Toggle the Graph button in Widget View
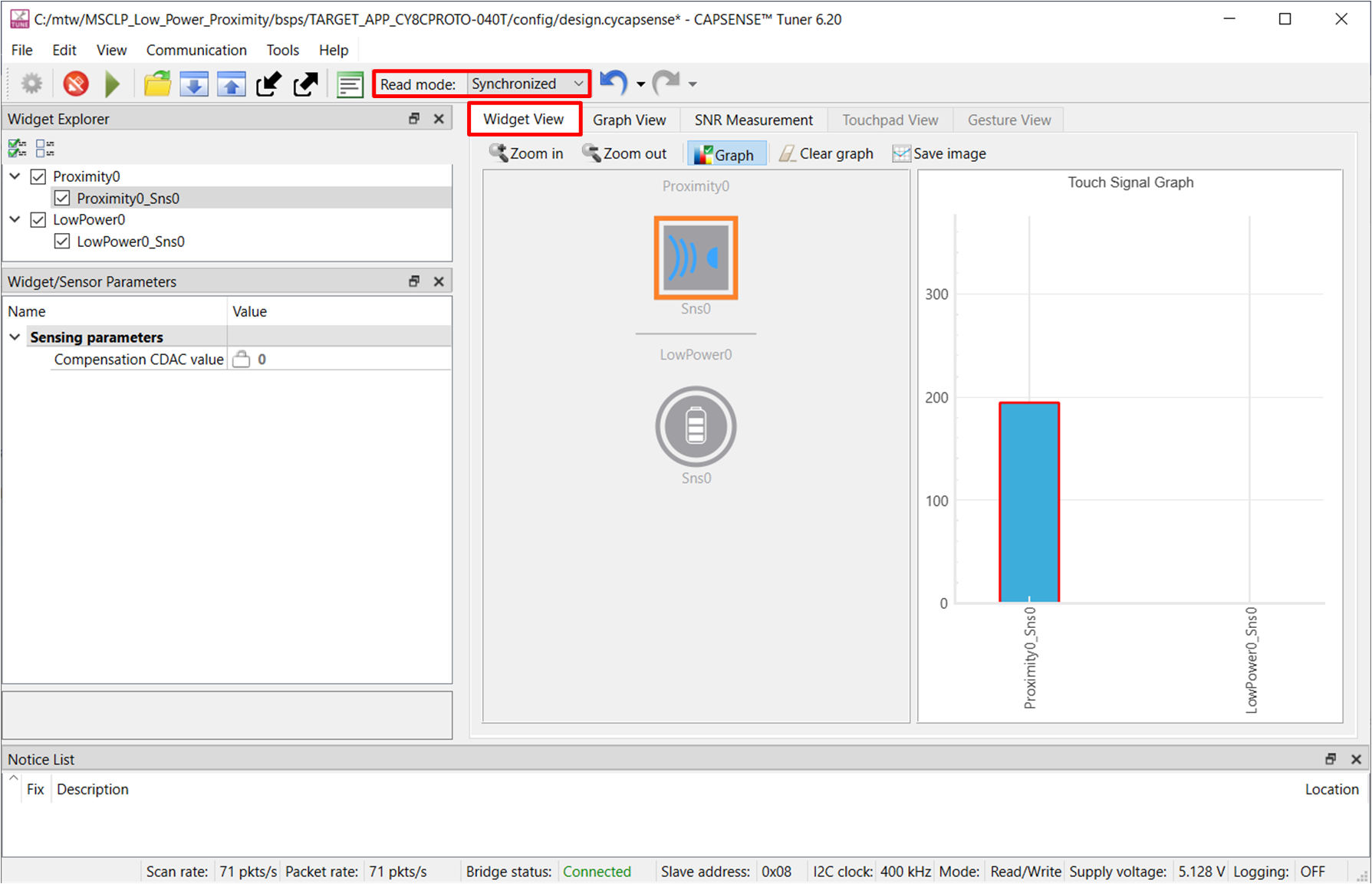Viewport: 1372px width, 884px height. (x=725, y=154)
